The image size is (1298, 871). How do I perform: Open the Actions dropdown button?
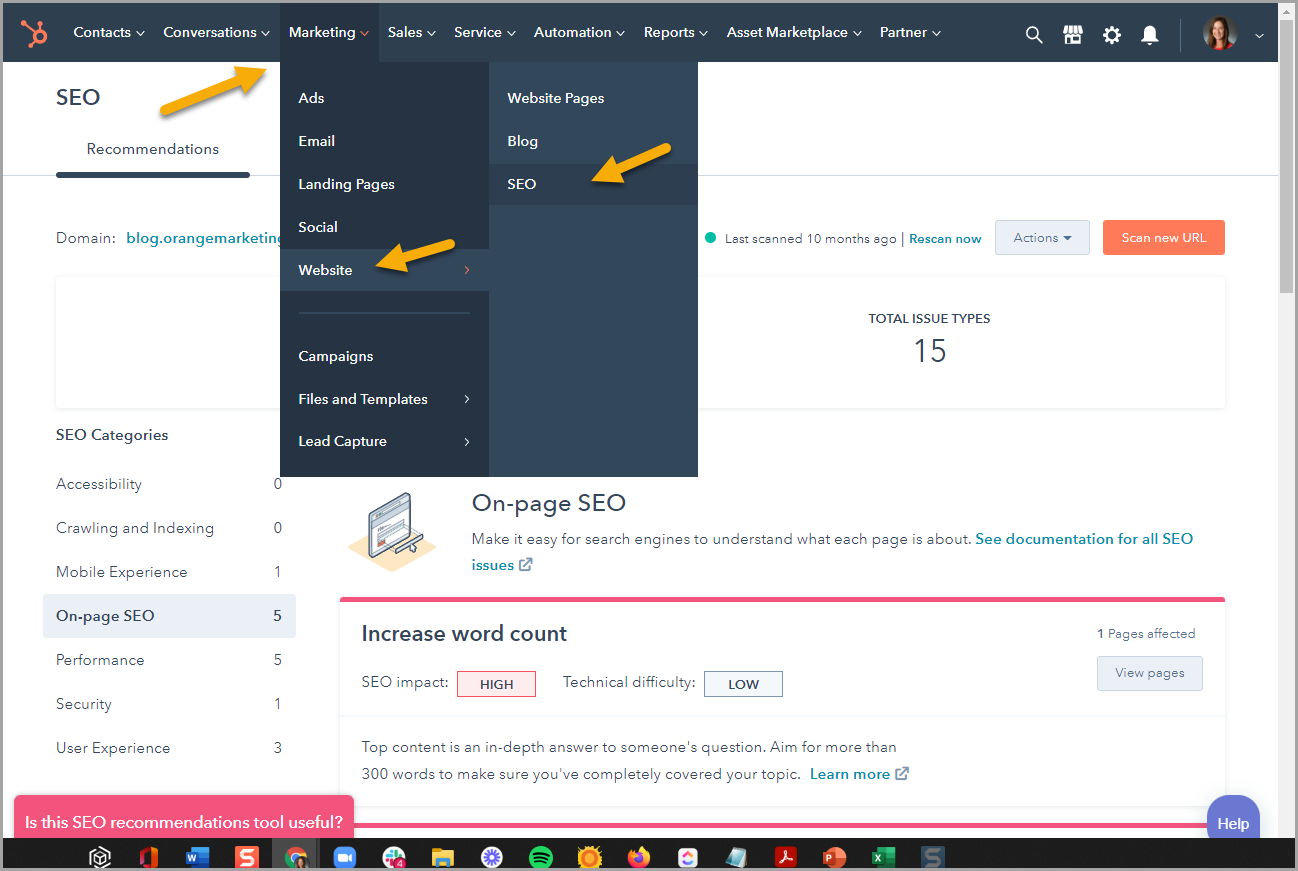[x=1042, y=238]
